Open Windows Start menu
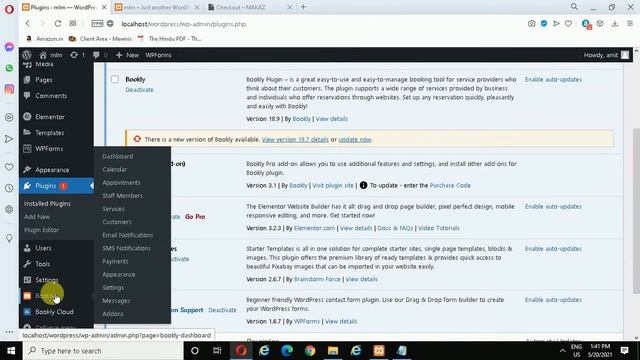Image resolution: width=640 pixels, height=360 pixels. pos(11,351)
